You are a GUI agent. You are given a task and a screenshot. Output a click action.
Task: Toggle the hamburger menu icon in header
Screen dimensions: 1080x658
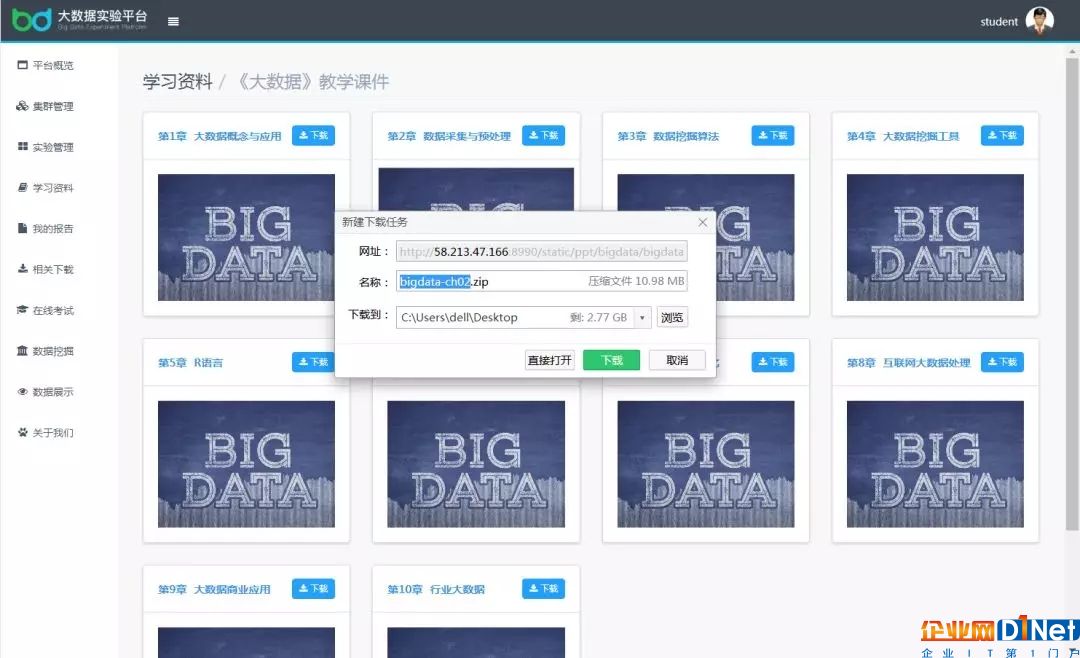(x=174, y=21)
